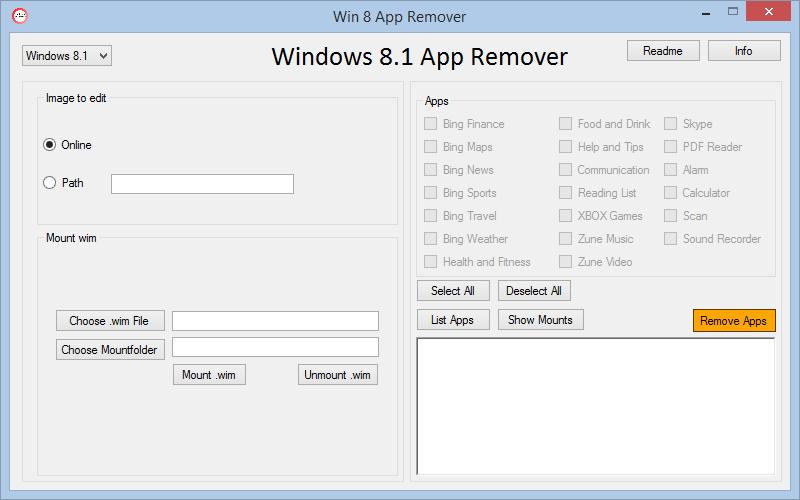Viewport: 800px width, 500px height.
Task: Check the Bing News checkbox
Action: [431, 170]
